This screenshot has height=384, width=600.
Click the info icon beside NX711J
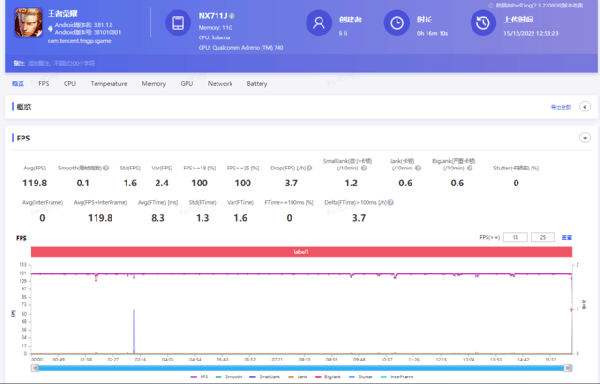[x=232, y=16]
